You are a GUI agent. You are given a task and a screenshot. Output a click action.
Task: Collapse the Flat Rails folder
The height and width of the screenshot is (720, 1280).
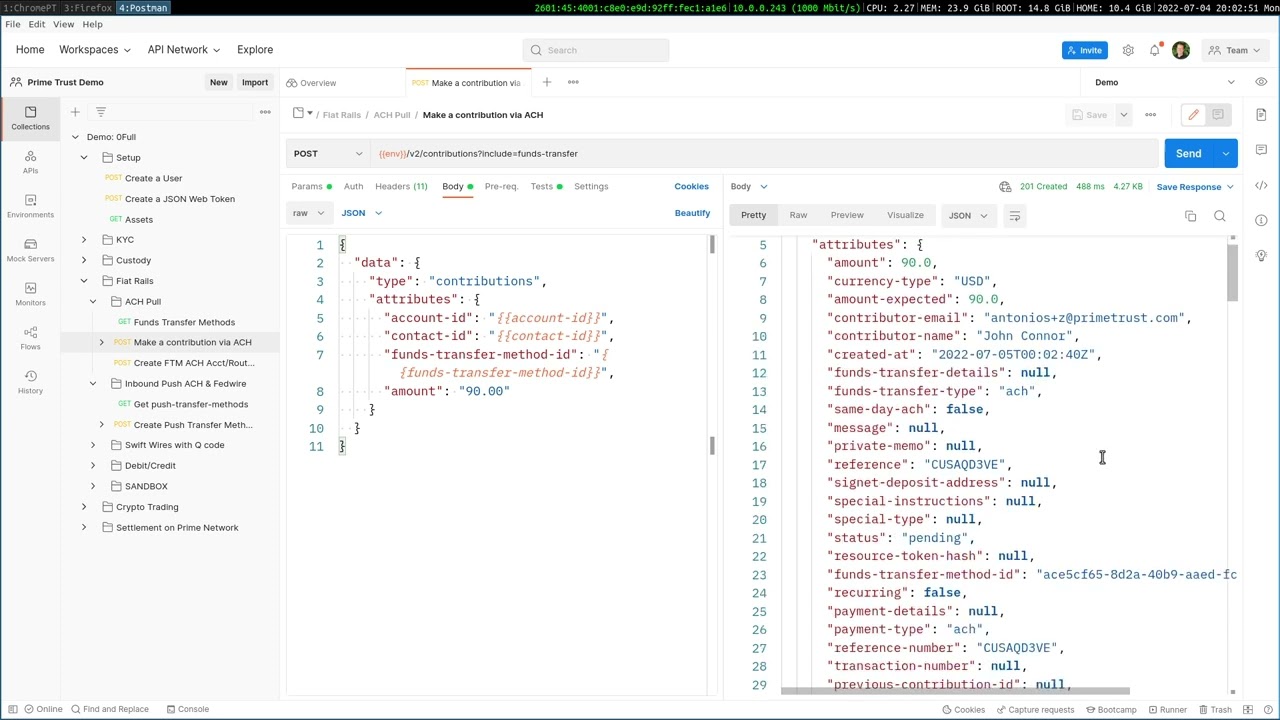click(x=84, y=281)
